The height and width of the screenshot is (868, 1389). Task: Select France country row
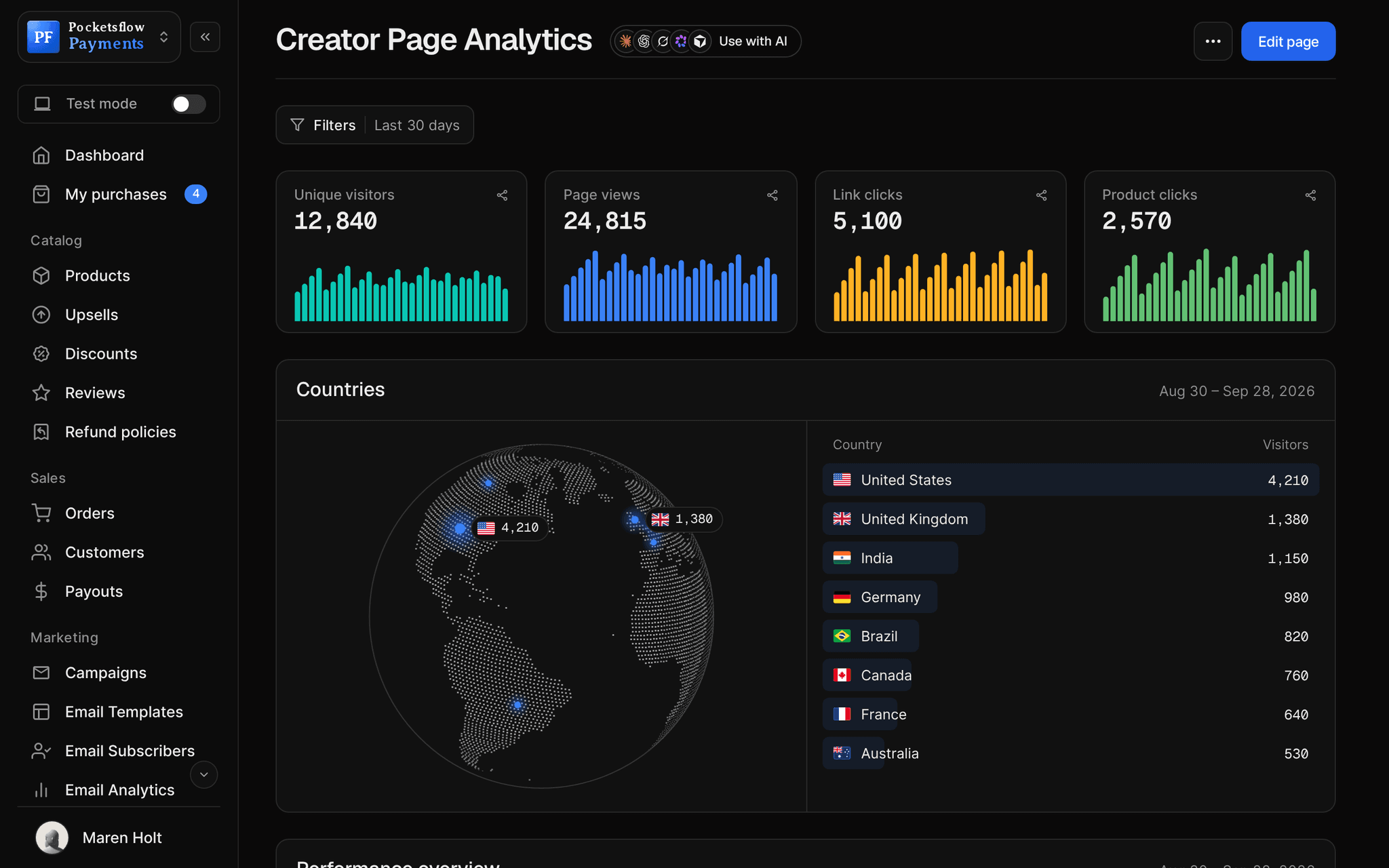coord(1071,714)
